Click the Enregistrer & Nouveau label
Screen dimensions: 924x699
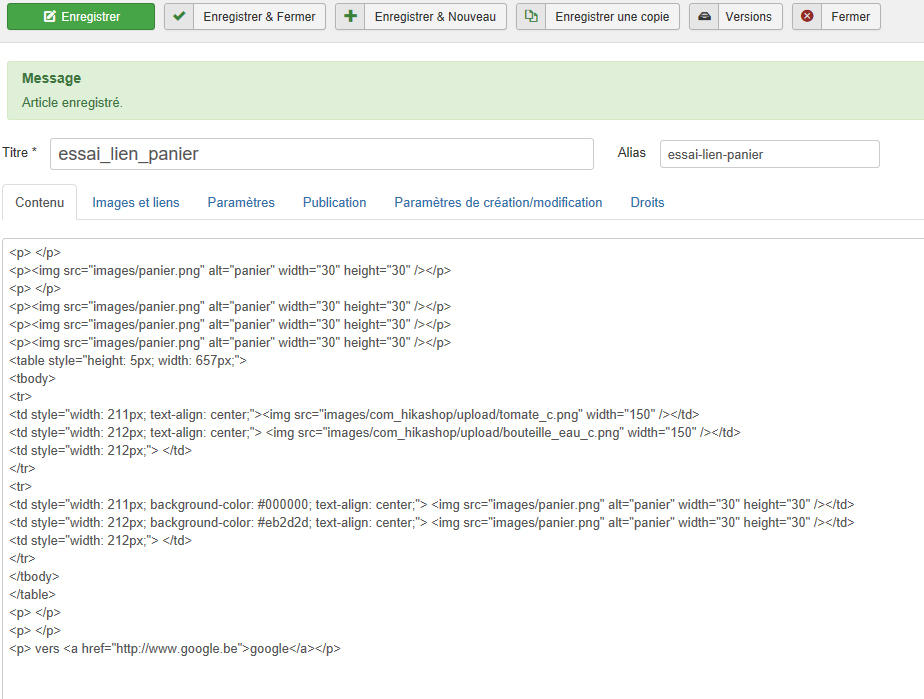click(x=435, y=17)
